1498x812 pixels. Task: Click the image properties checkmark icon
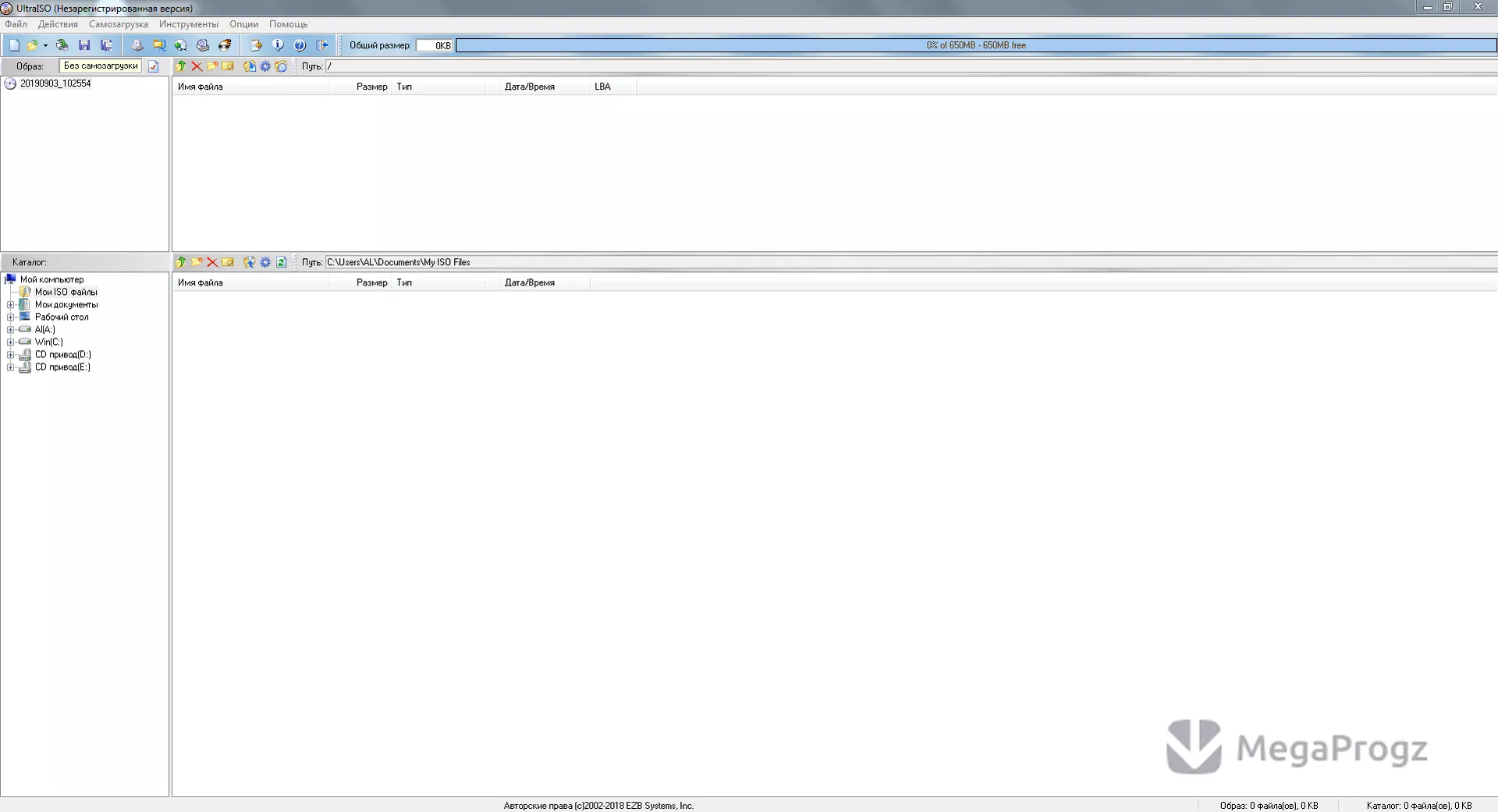(154, 66)
